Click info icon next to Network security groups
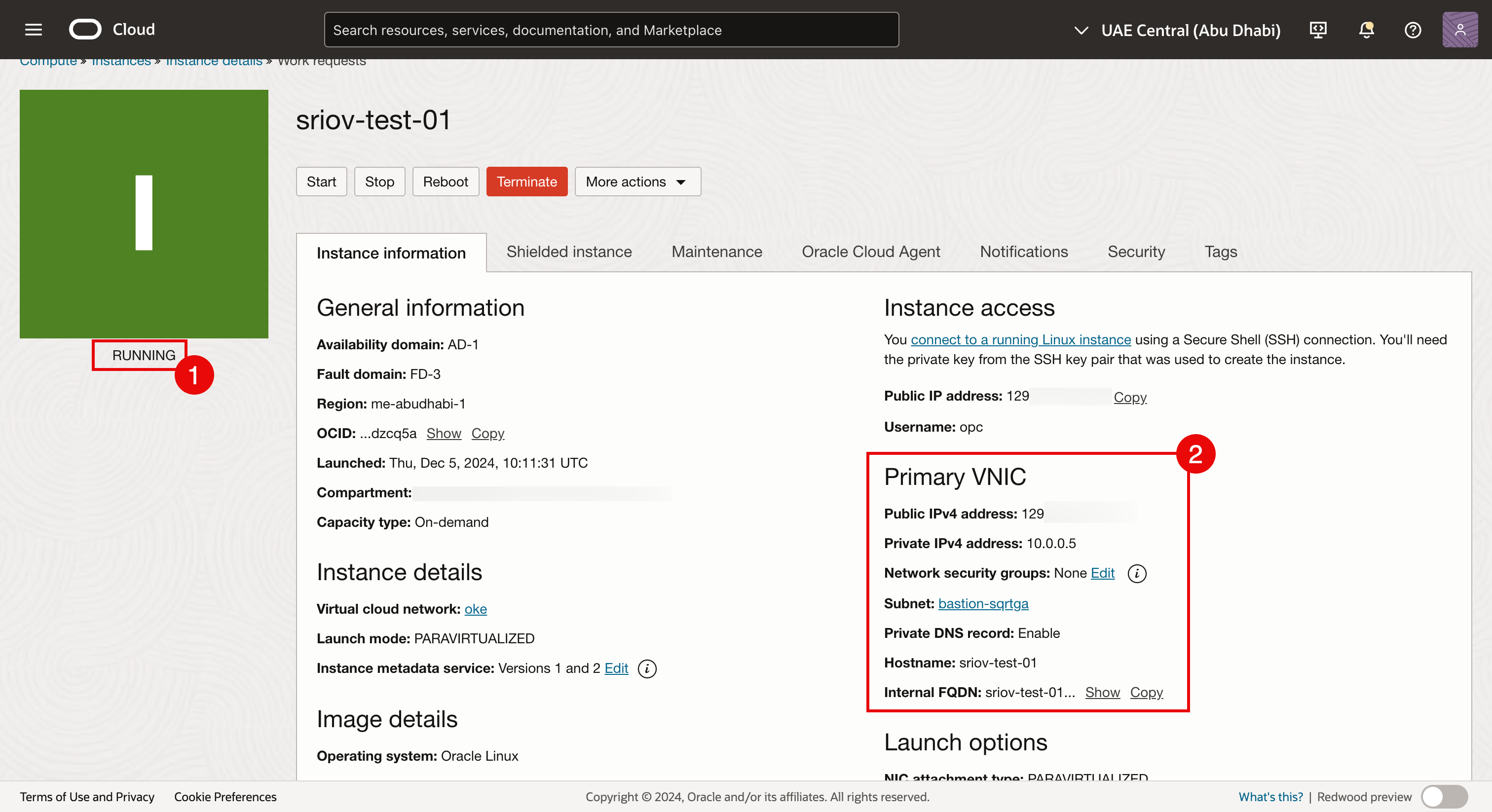 pyautogui.click(x=1136, y=573)
